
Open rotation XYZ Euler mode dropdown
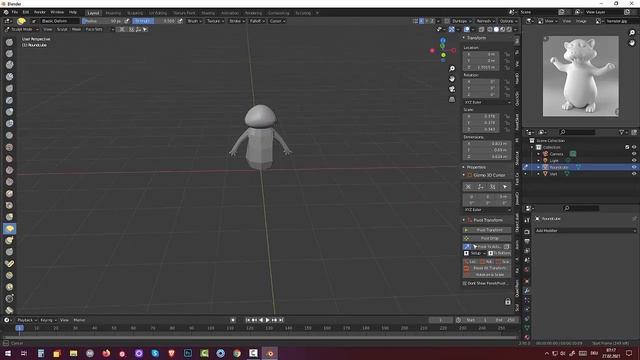tap(487, 102)
